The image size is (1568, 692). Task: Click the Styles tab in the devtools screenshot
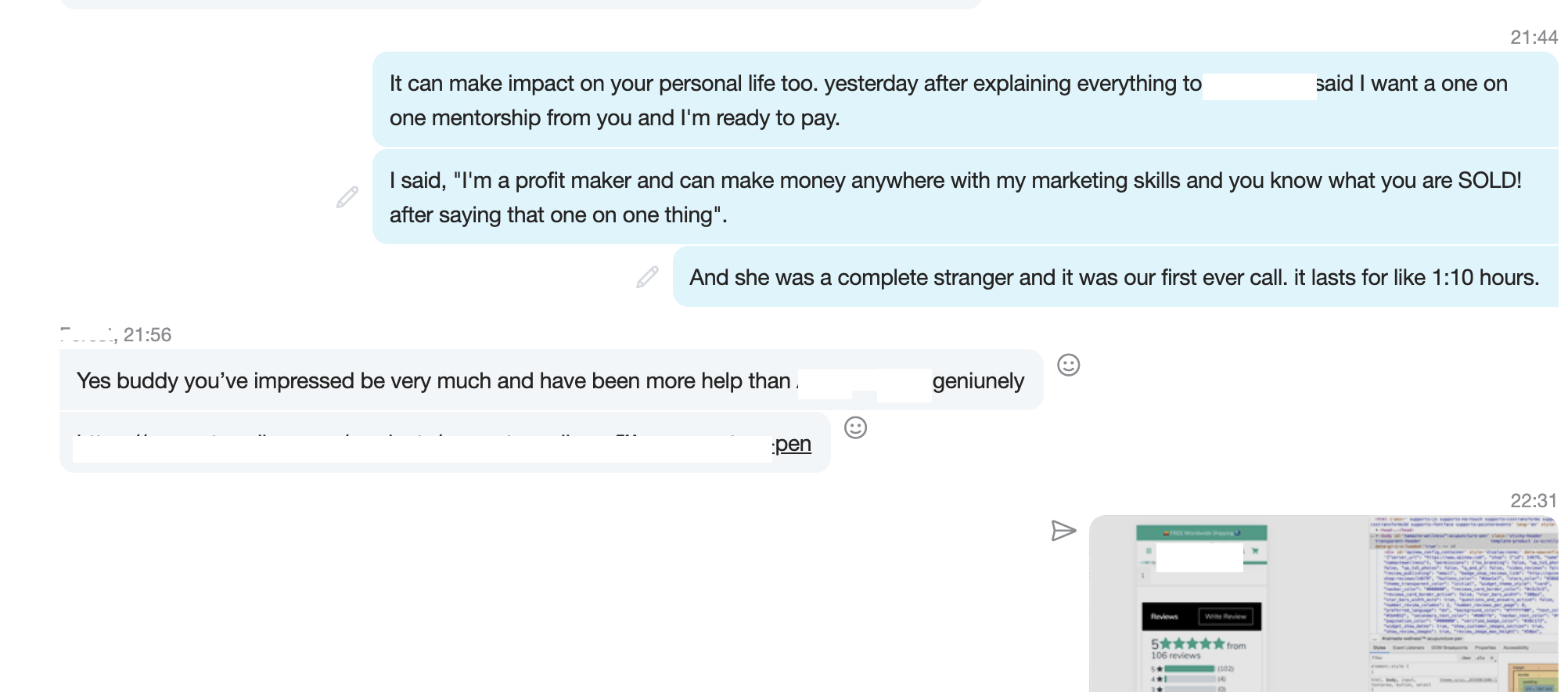pos(1379,647)
